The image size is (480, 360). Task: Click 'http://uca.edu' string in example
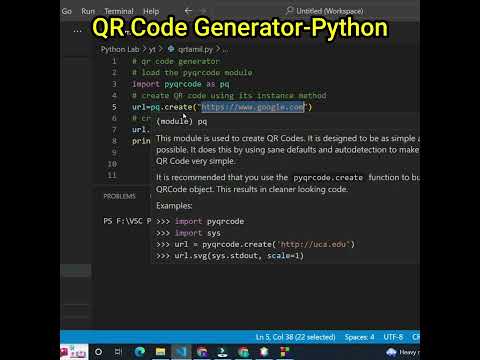click(x=313, y=244)
